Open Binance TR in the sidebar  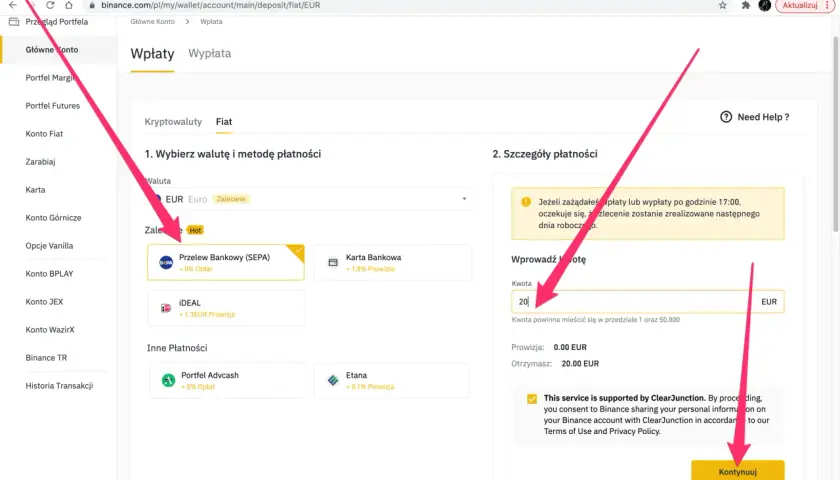[x=46, y=357]
